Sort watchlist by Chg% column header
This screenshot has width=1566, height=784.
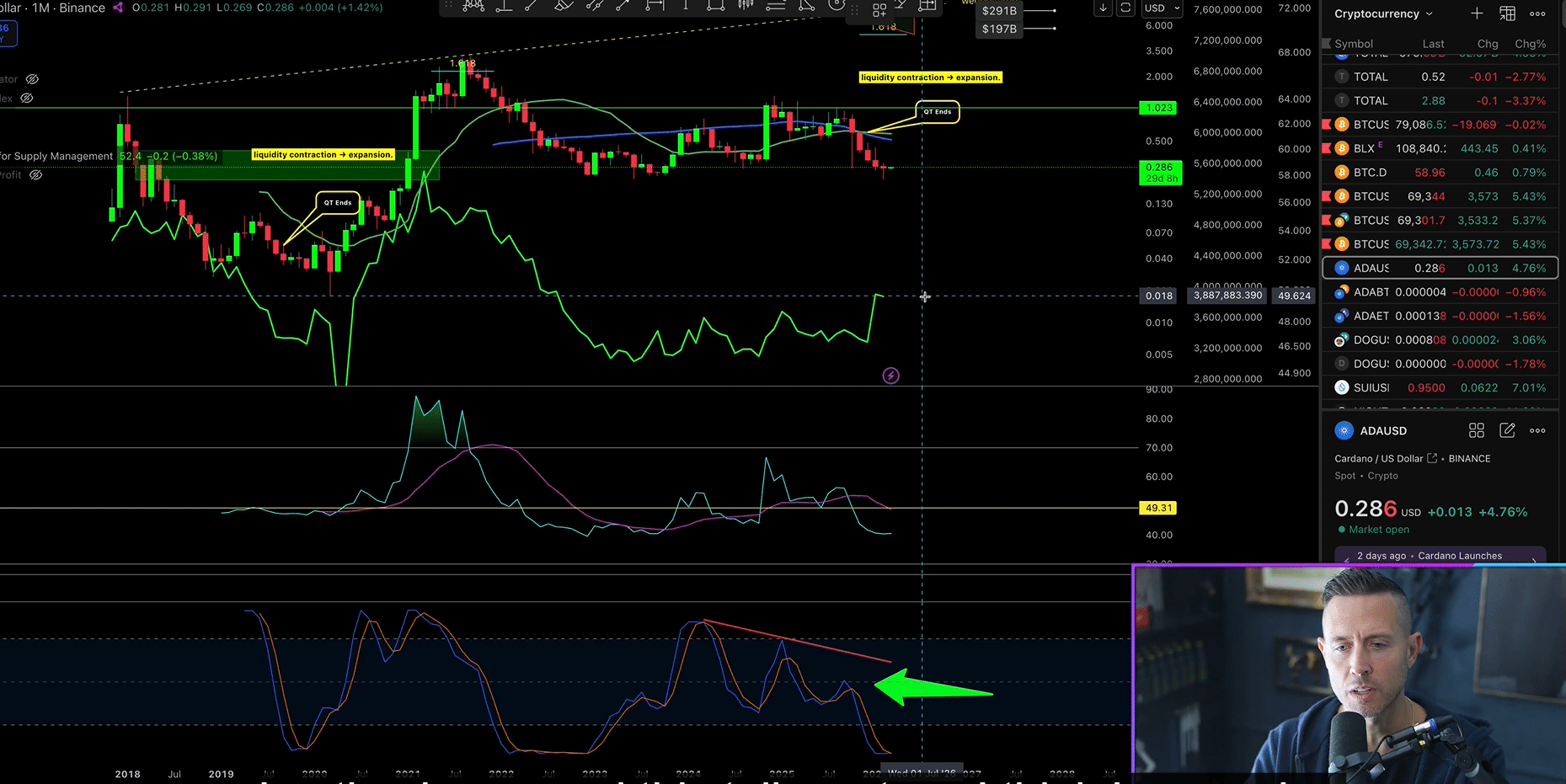click(x=1530, y=44)
